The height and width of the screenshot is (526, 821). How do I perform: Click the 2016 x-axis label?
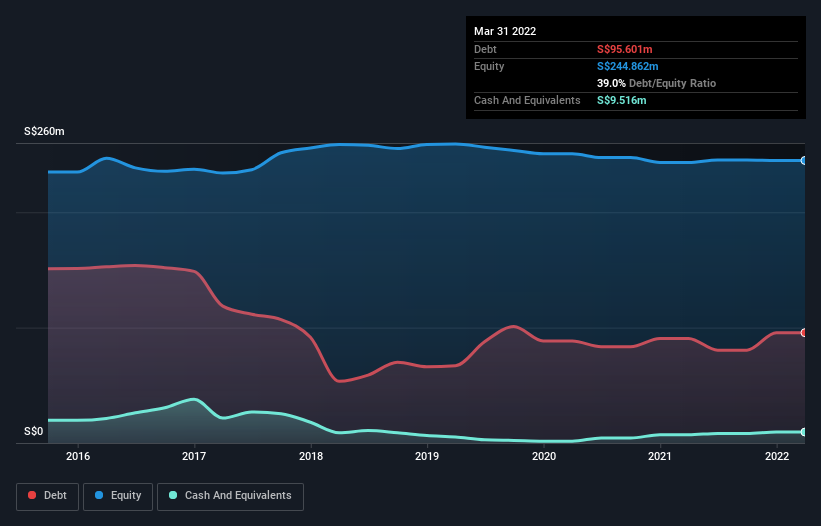[x=78, y=456]
